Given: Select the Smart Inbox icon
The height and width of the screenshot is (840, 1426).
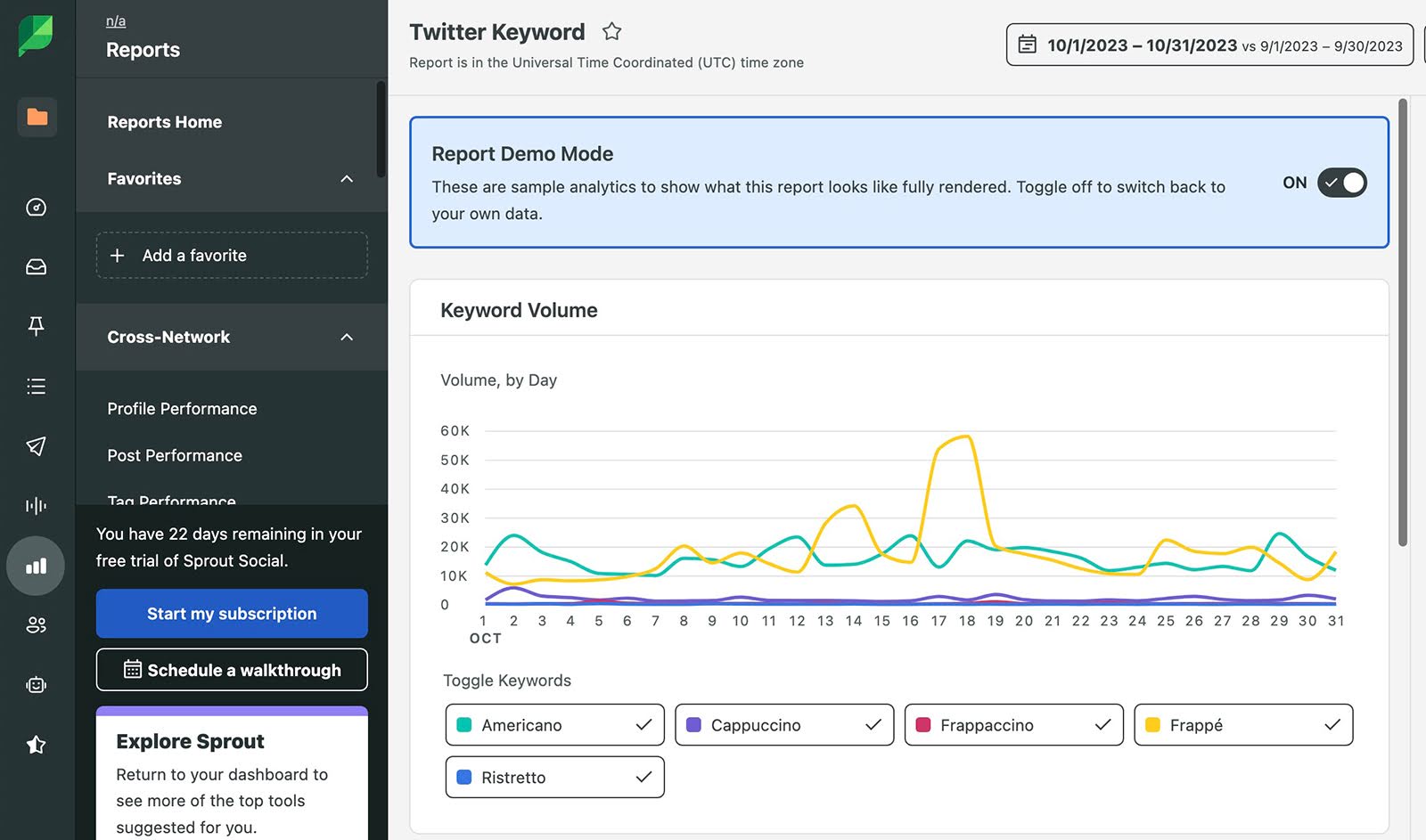Looking at the screenshot, I should click(36, 265).
